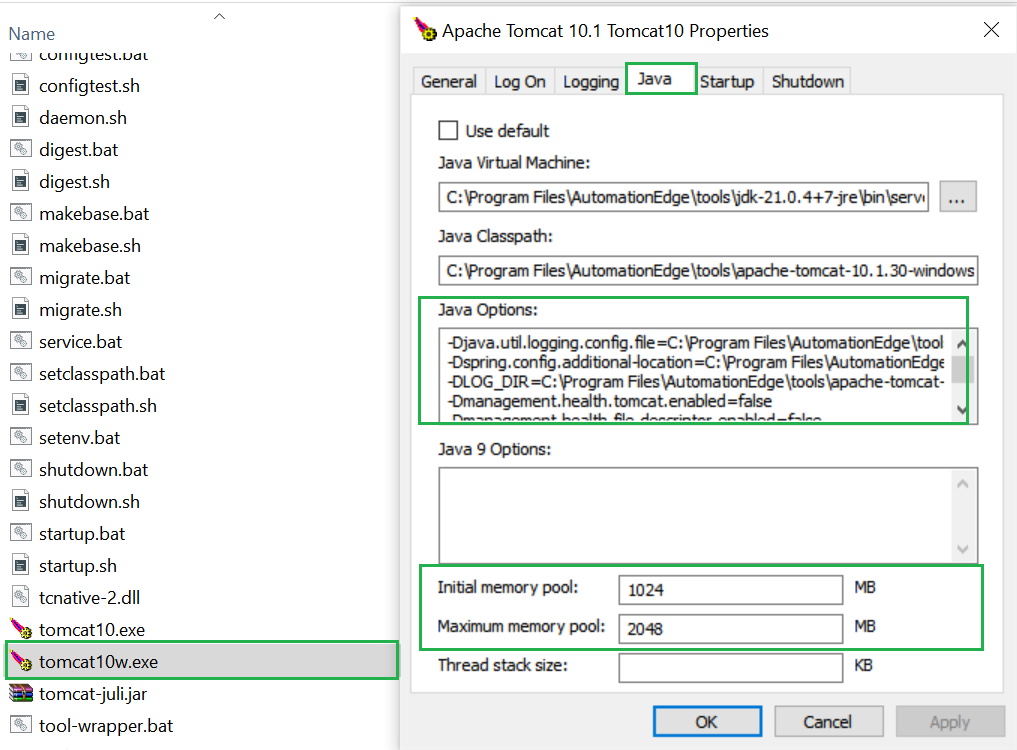Click Java Options scrollbar up arrow

pos(963,343)
